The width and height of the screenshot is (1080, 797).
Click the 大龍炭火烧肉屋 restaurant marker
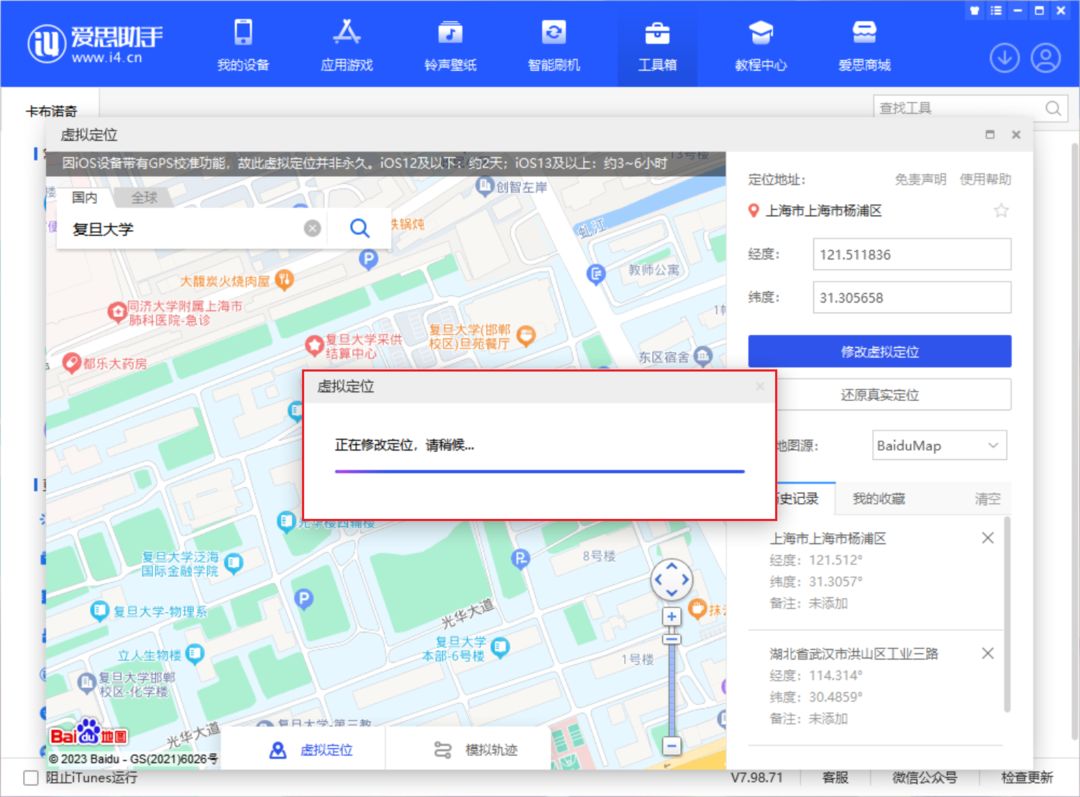tap(284, 279)
